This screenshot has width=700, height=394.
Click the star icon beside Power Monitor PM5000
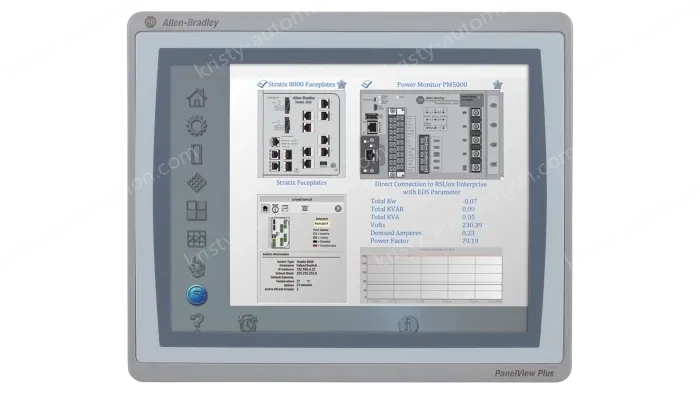pyautogui.click(x=497, y=84)
